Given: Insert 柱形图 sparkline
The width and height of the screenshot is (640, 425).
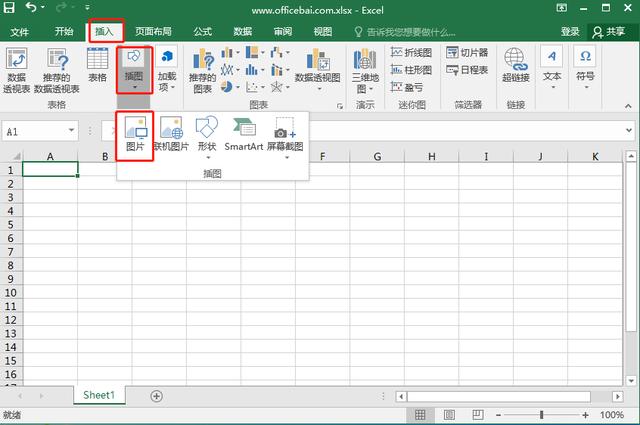Looking at the screenshot, I should point(411,70).
